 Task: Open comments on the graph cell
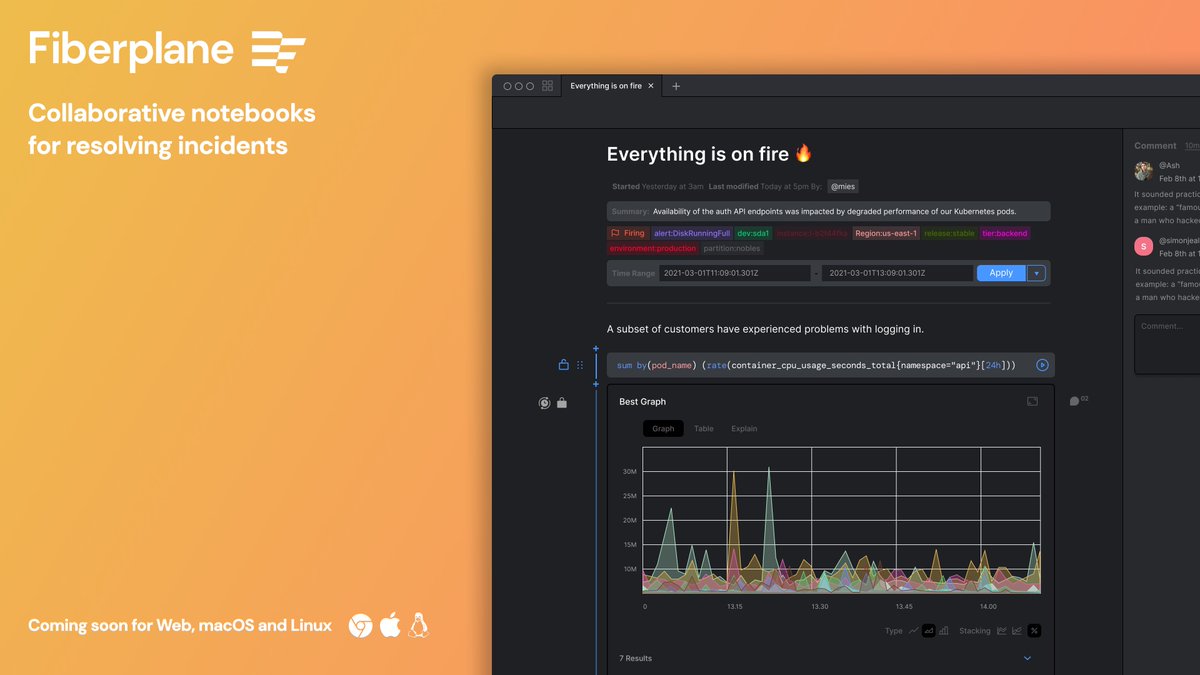(x=1078, y=401)
